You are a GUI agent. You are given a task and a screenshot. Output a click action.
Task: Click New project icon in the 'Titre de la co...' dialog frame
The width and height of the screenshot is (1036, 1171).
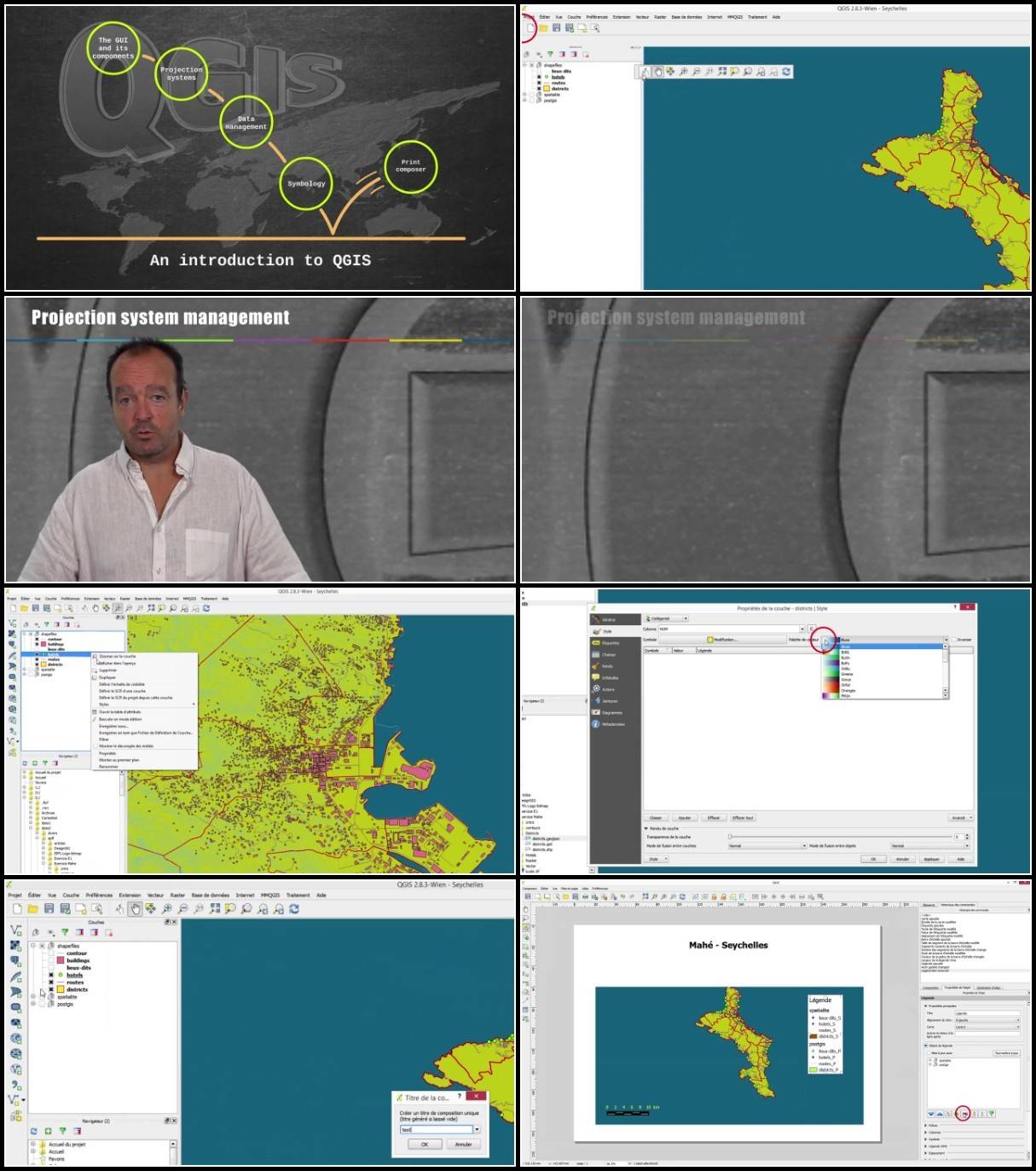click(x=17, y=909)
